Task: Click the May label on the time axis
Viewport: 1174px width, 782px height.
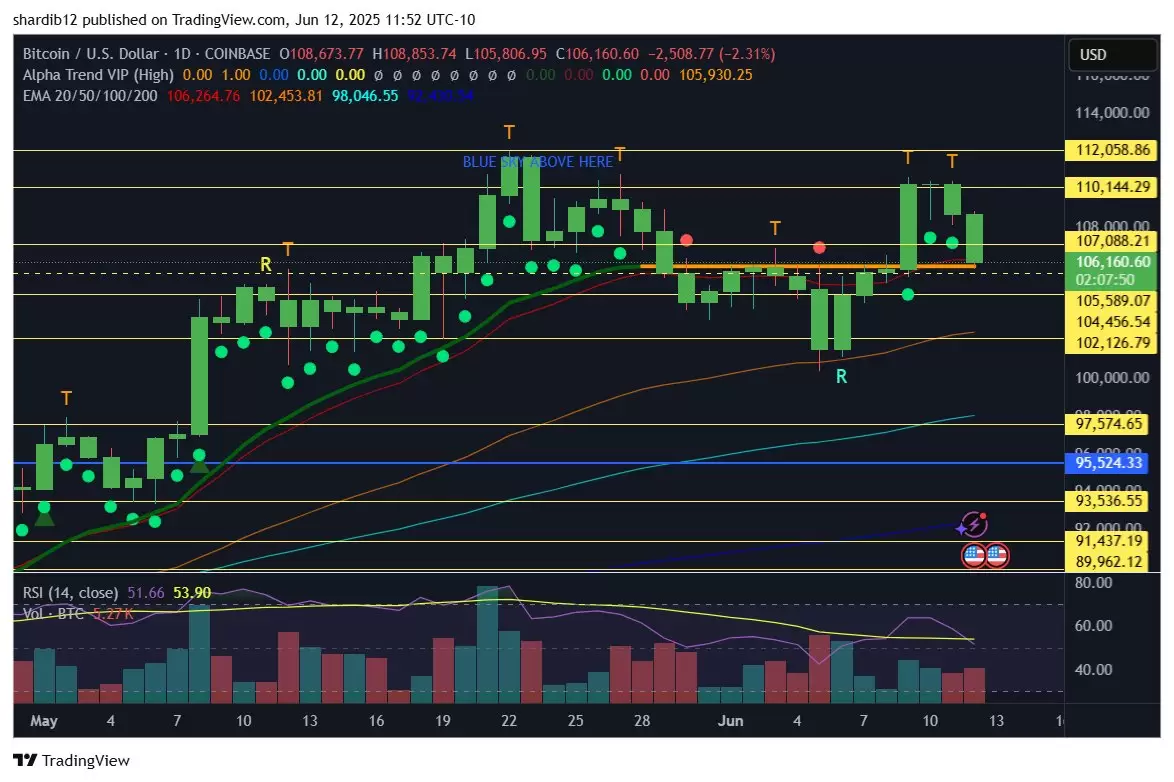Action: (43, 721)
